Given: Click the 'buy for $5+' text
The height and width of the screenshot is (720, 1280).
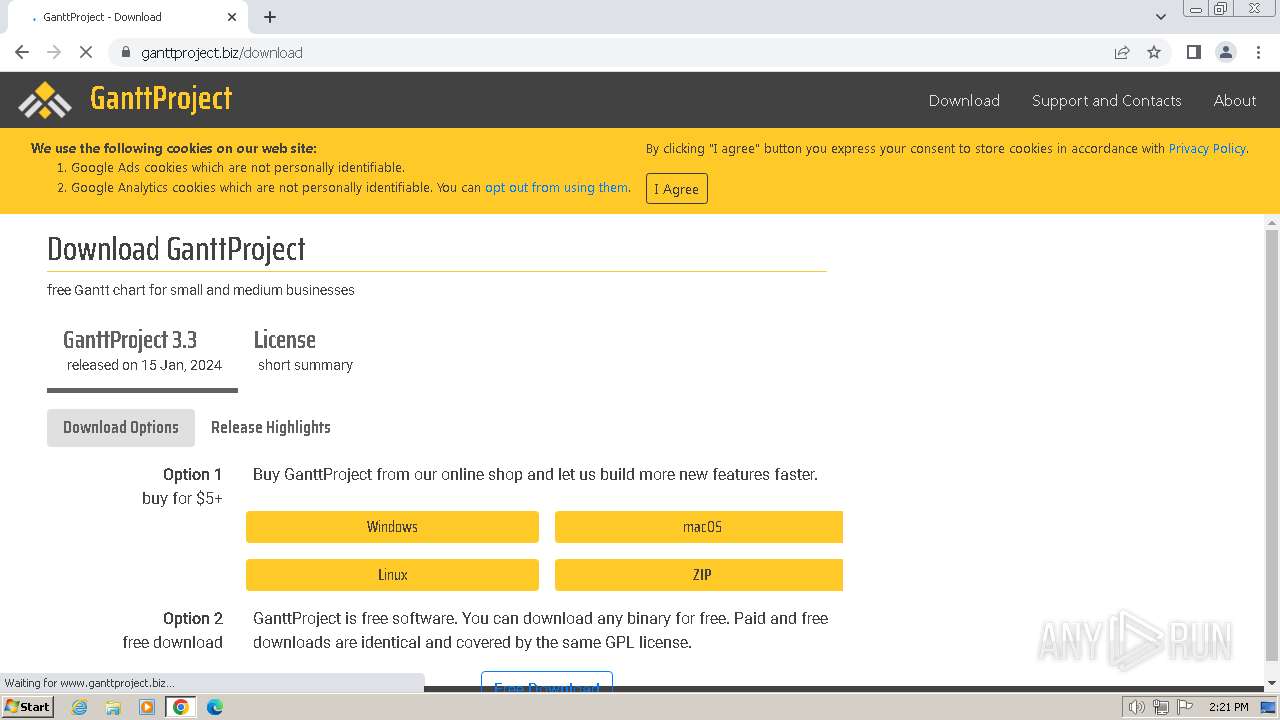Looking at the screenshot, I should point(182,498).
